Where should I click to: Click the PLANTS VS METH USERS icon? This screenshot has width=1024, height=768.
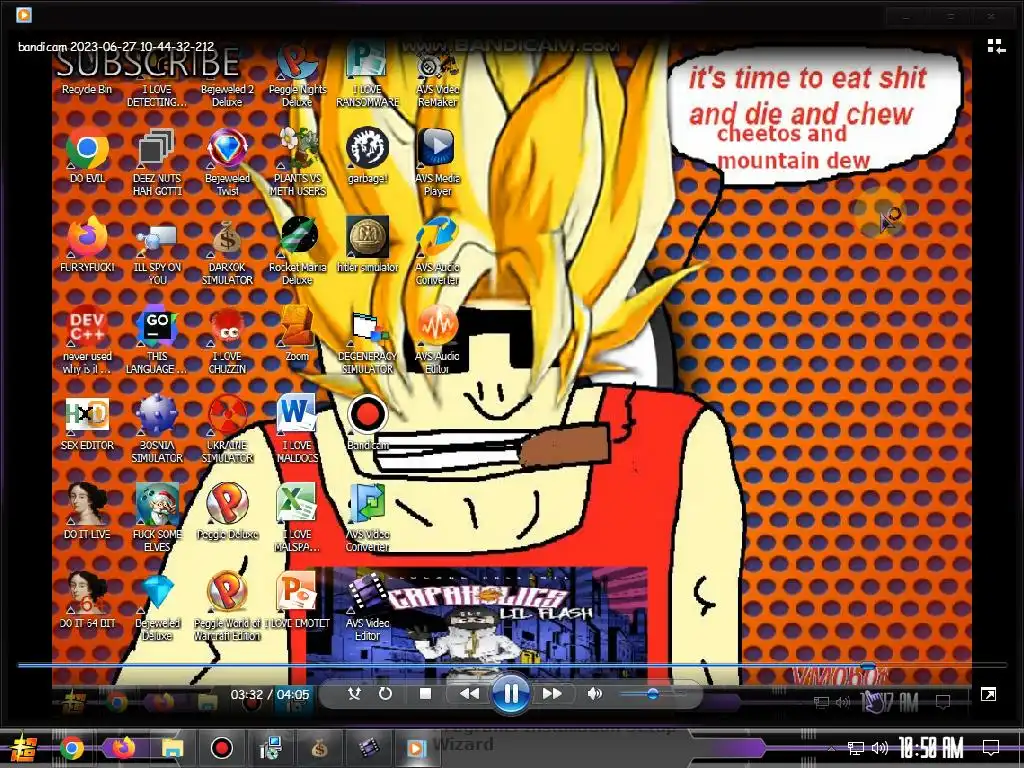click(x=297, y=161)
